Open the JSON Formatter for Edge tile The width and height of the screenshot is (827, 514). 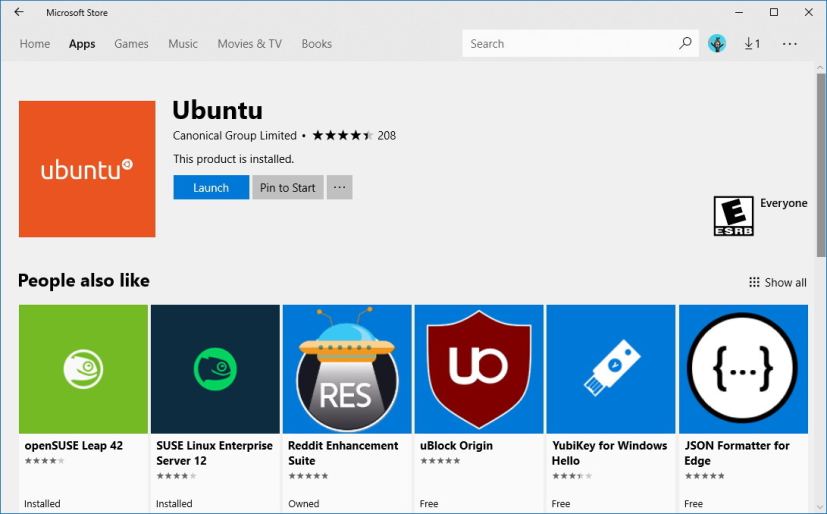tap(743, 369)
